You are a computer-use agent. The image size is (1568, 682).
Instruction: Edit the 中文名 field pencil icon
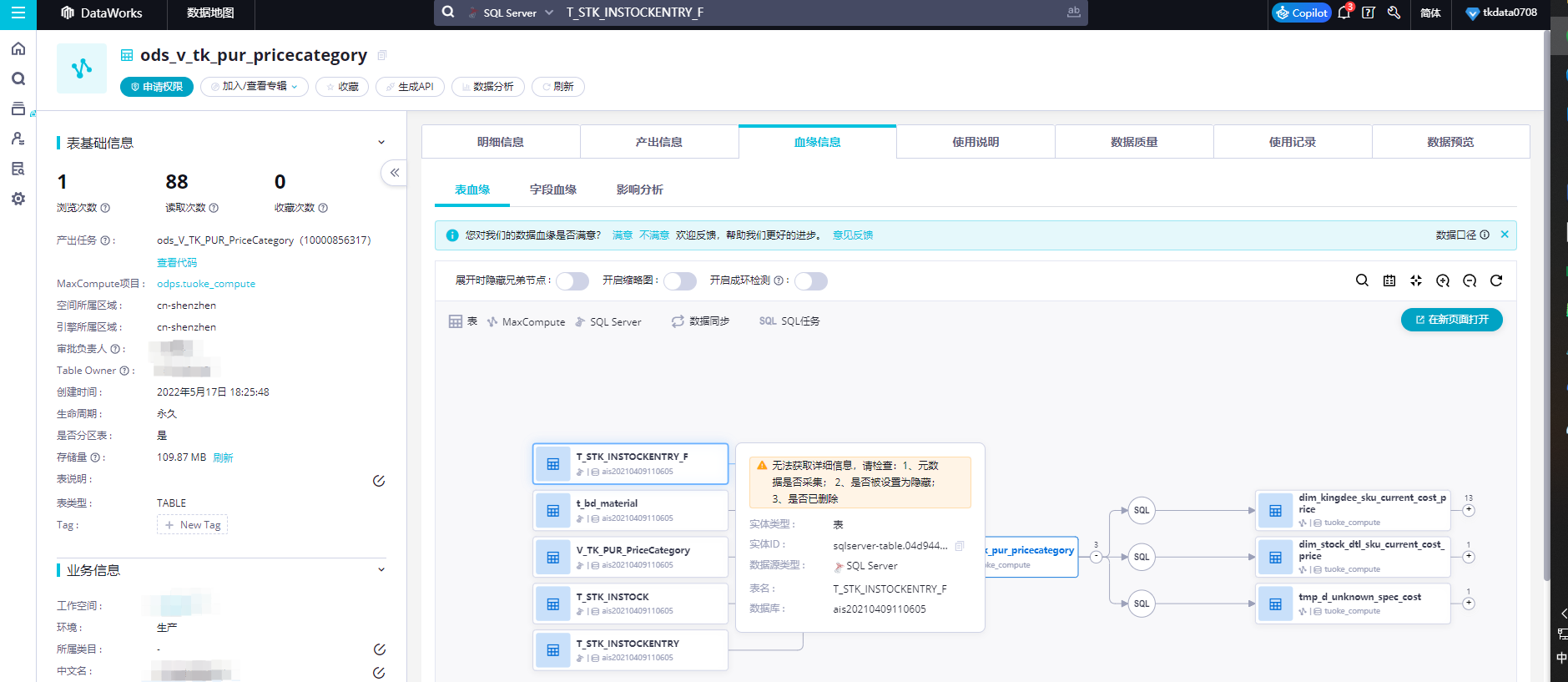coord(379,672)
